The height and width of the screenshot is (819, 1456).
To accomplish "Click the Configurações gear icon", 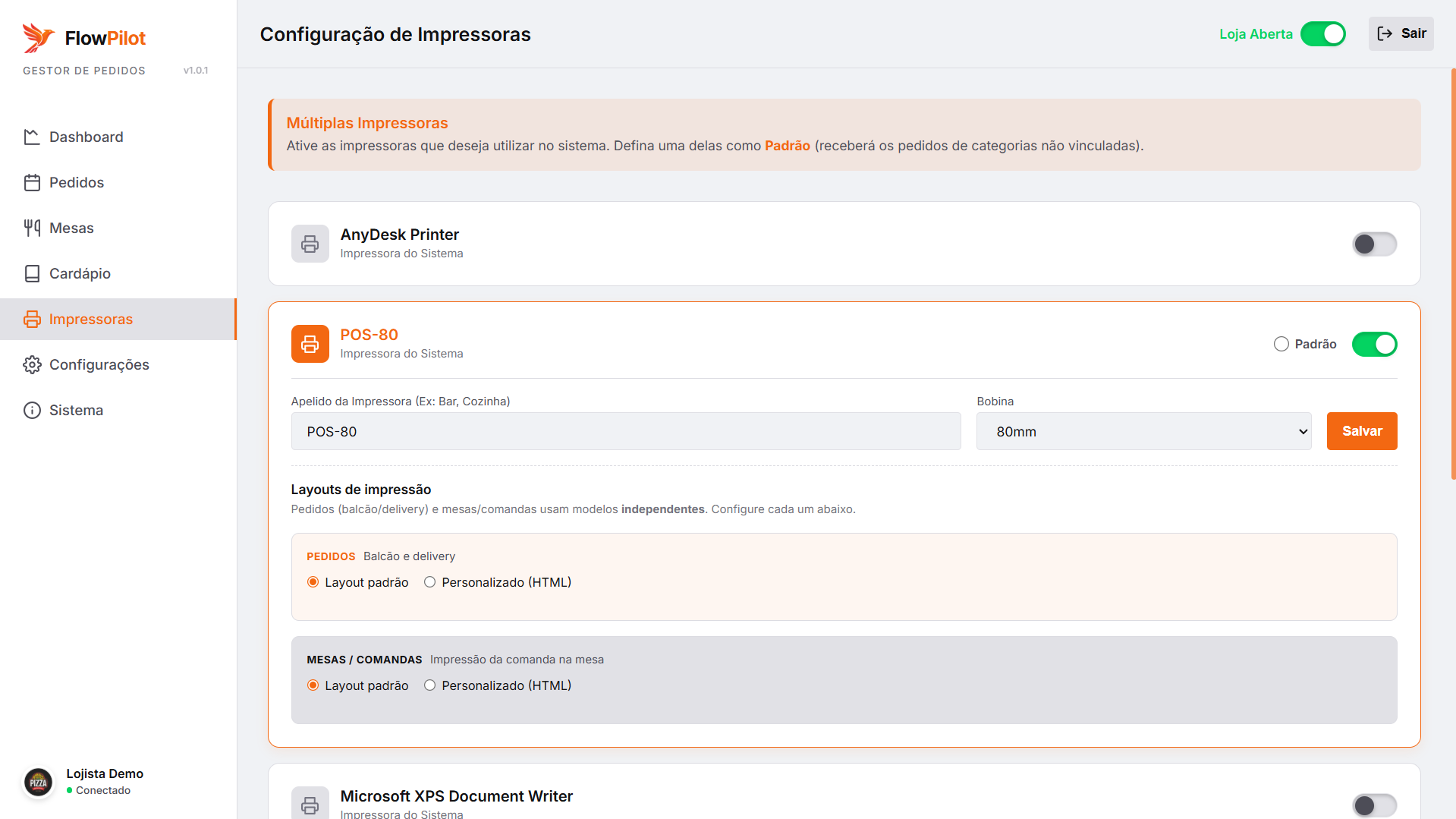I will tap(32, 364).
